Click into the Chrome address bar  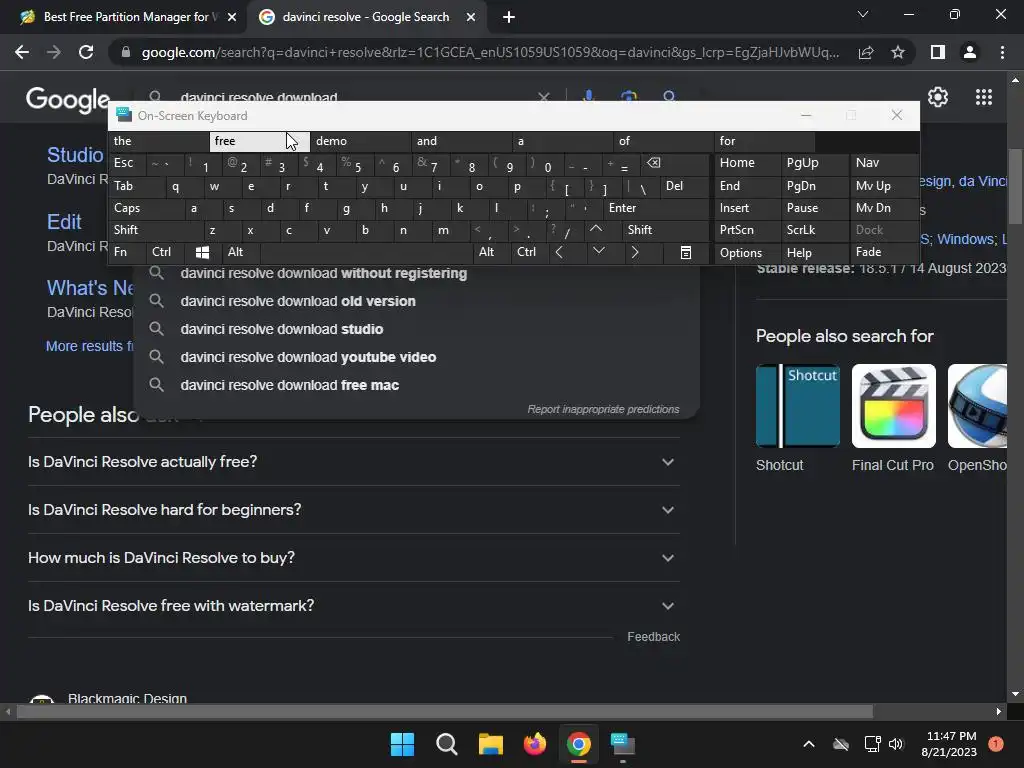pos(490,52)
